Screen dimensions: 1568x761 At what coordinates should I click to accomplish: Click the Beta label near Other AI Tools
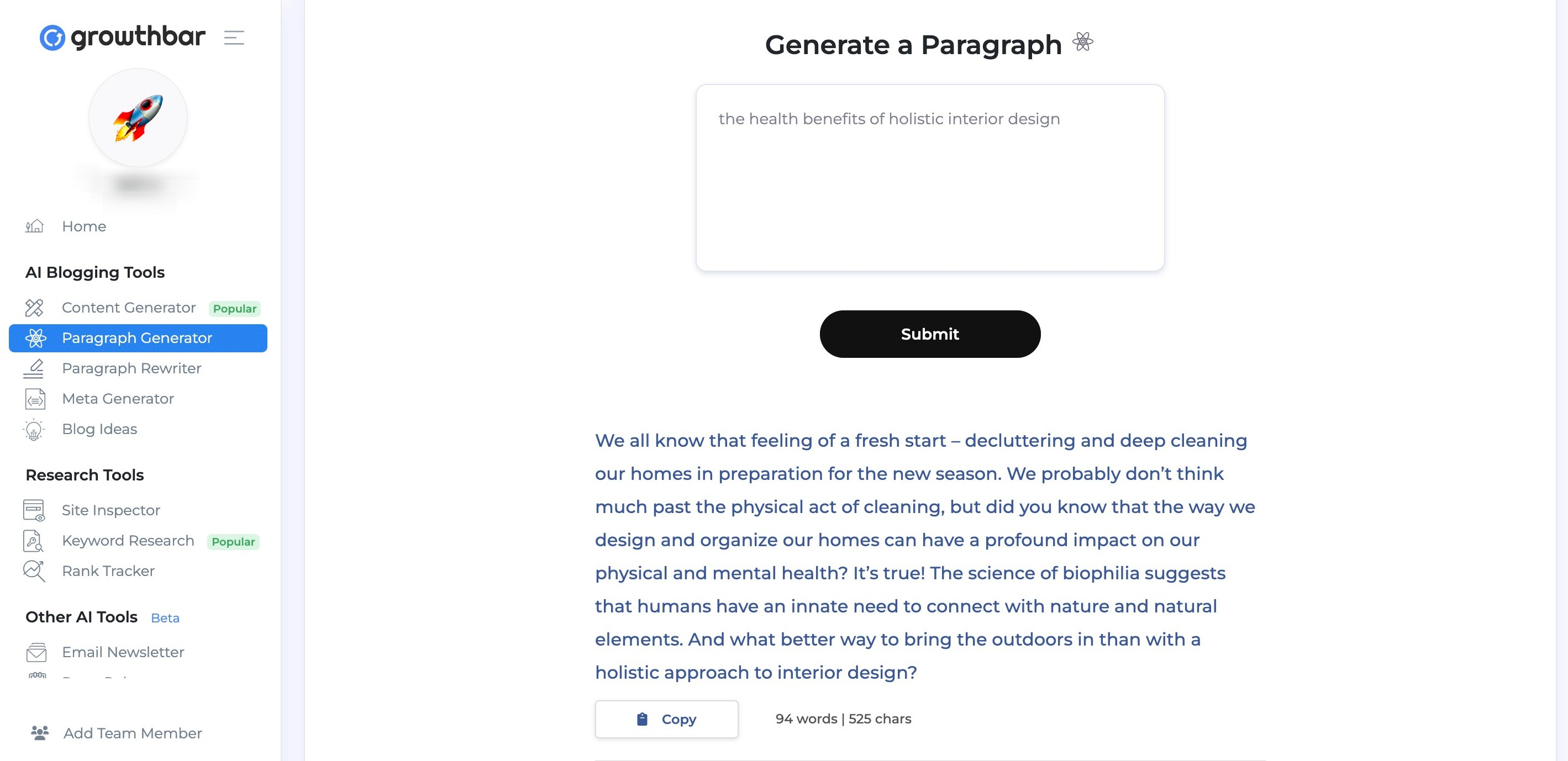tap(165, 618)
